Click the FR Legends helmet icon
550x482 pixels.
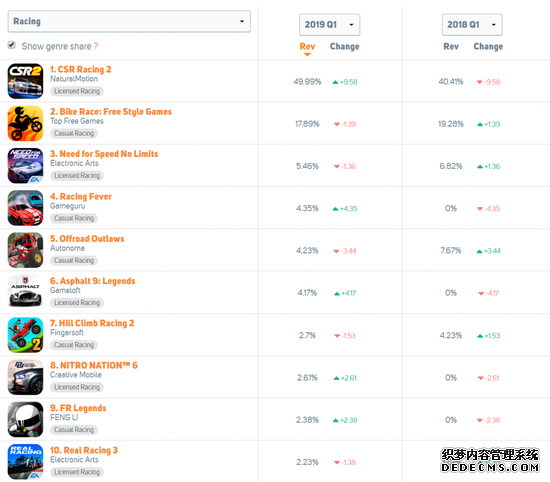pyautogui.click(x=26, y=420)
